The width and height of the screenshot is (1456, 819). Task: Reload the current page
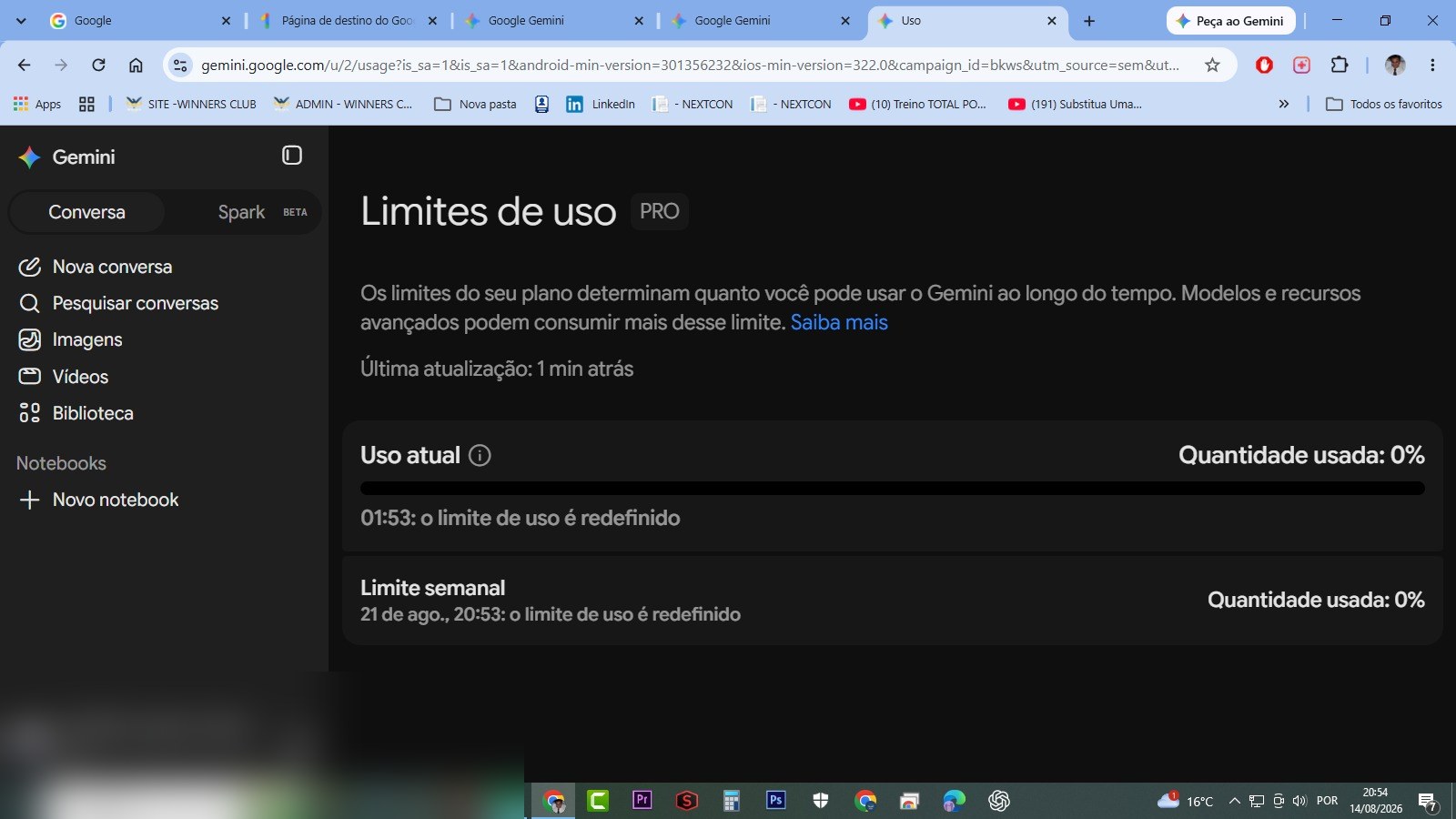click(x=98, y=65)
